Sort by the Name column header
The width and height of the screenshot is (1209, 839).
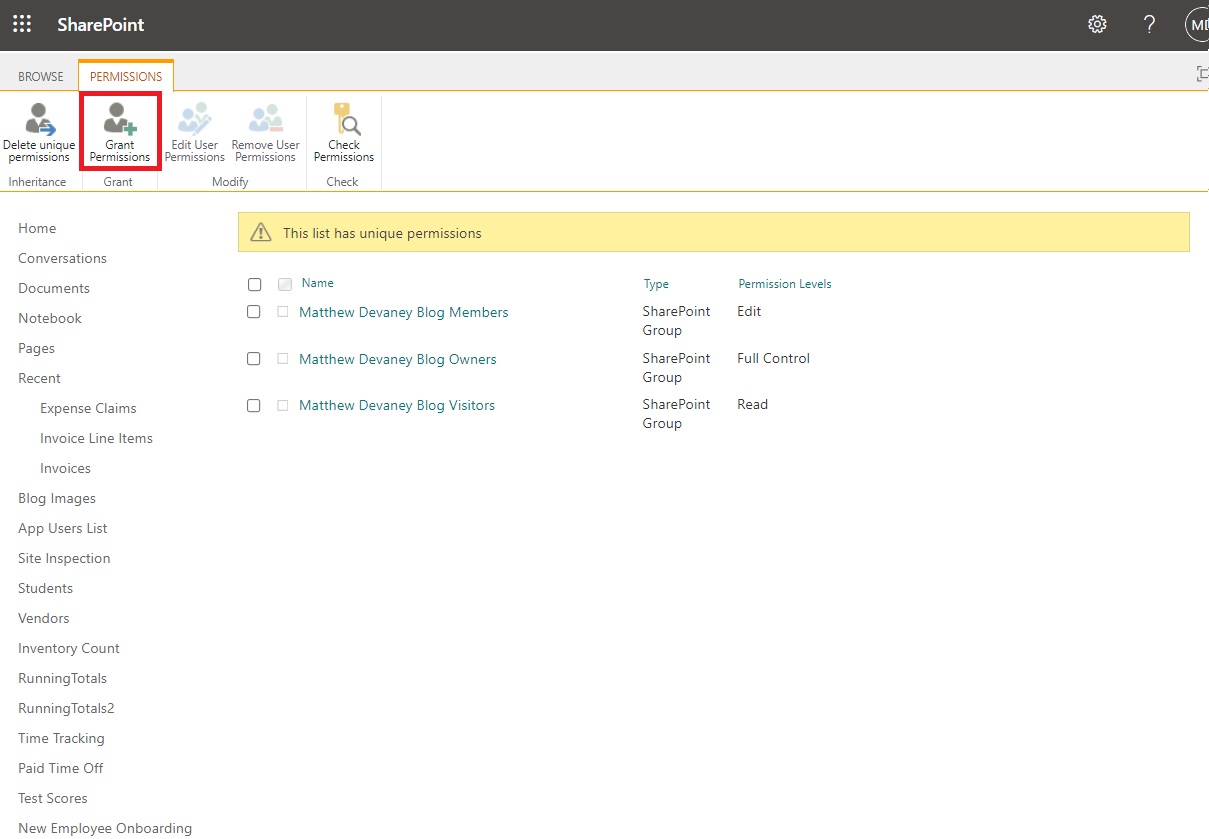[x=316, y=283]
